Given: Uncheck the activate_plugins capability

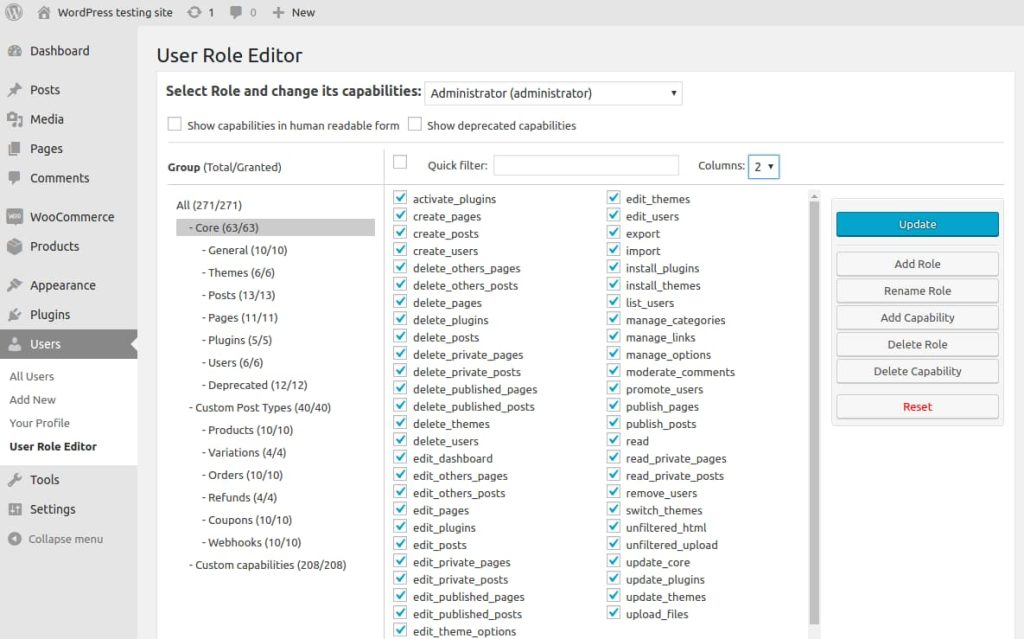Looking at the screenshot, I should point(400,198).
